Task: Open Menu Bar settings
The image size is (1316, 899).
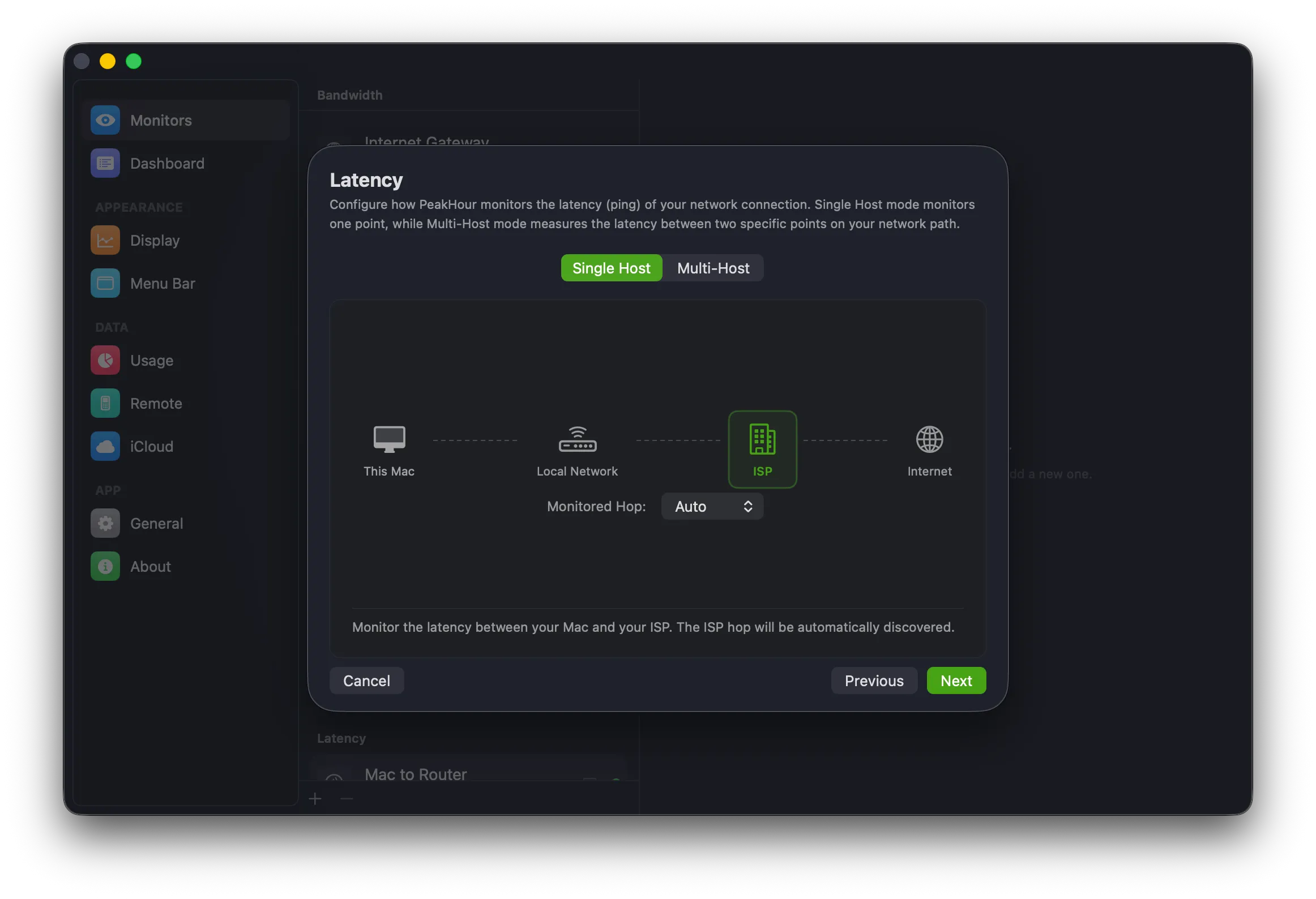Action: [185, 283]
